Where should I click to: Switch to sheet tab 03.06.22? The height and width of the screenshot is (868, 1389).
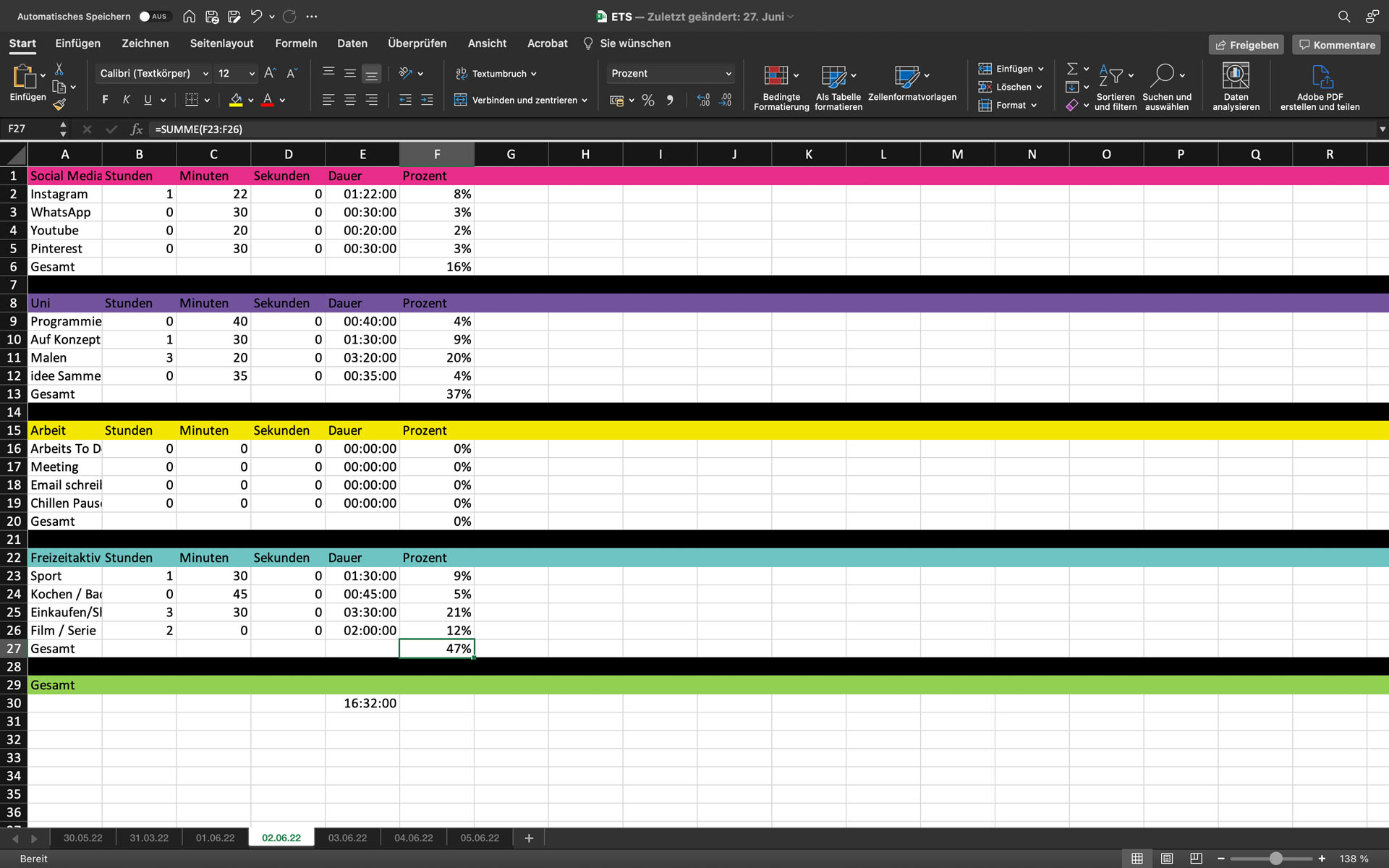coord(347,838)
